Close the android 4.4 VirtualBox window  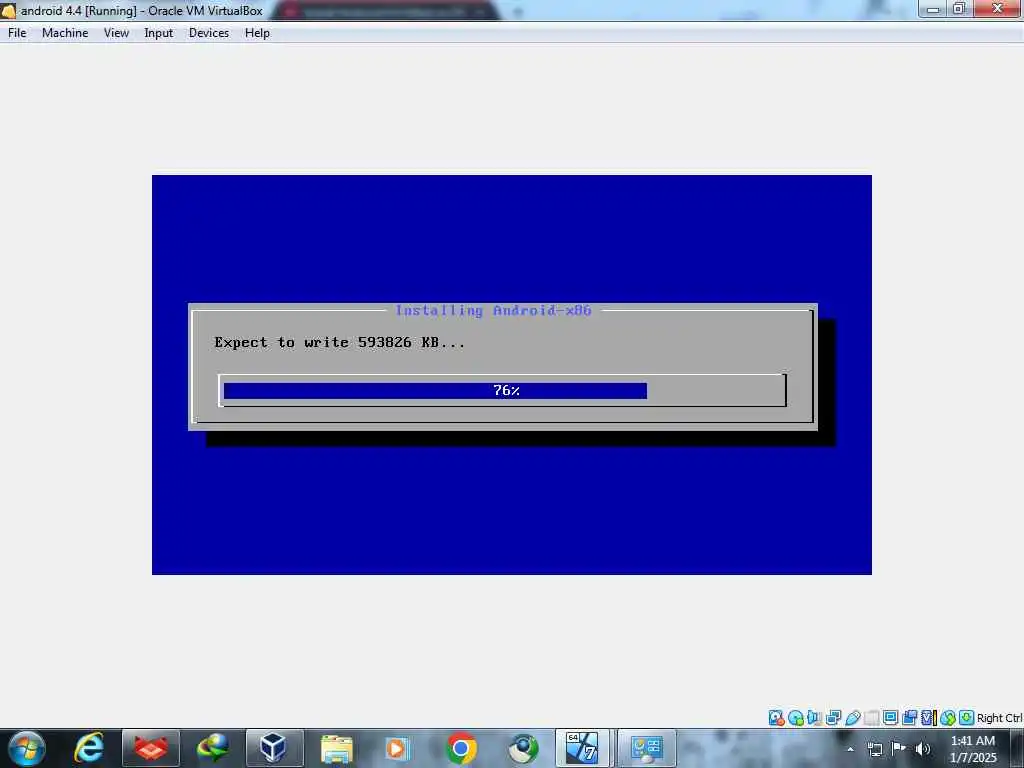(998, 8)
